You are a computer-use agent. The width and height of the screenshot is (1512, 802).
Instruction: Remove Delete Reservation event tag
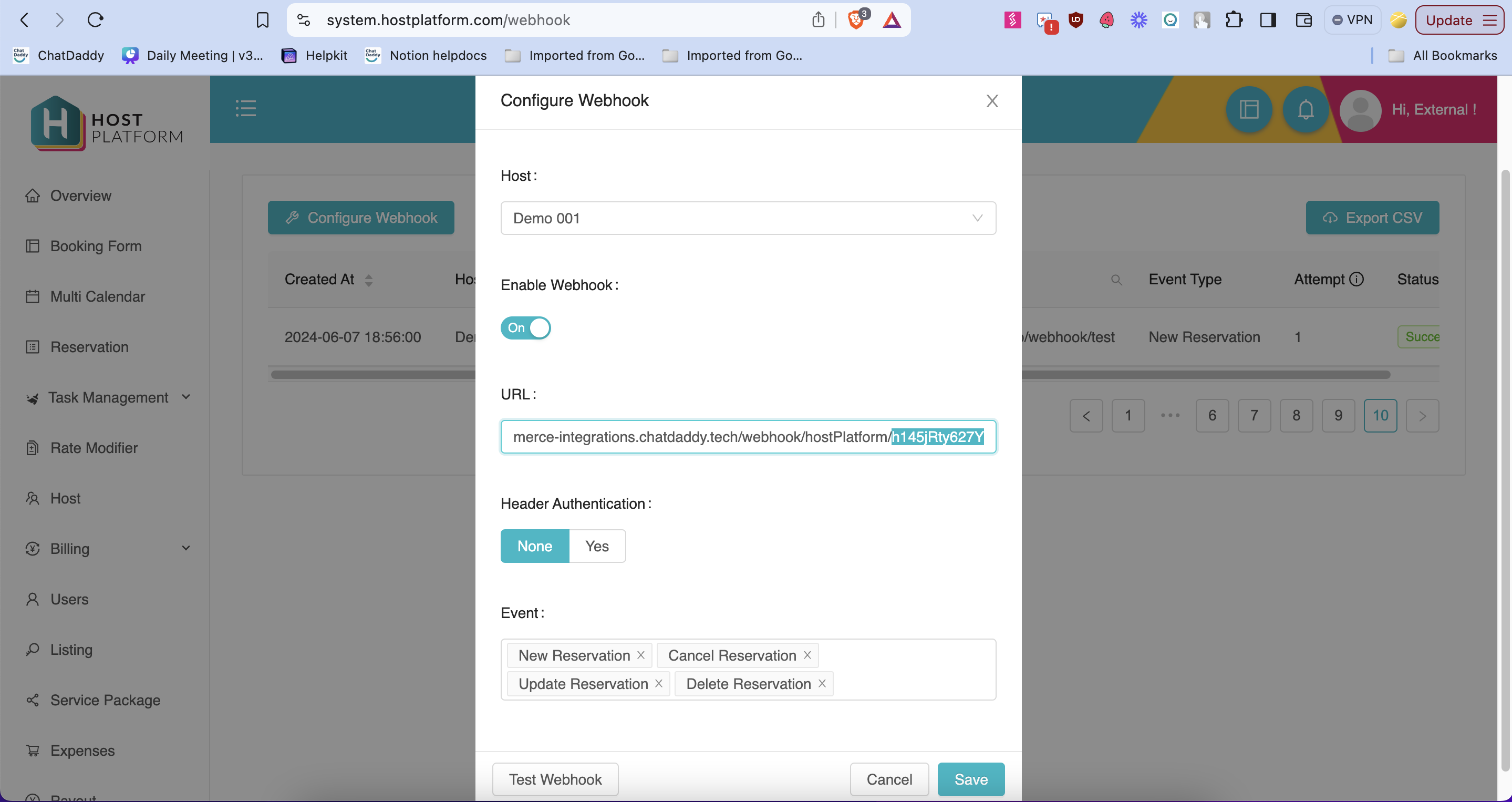[822, 683]
